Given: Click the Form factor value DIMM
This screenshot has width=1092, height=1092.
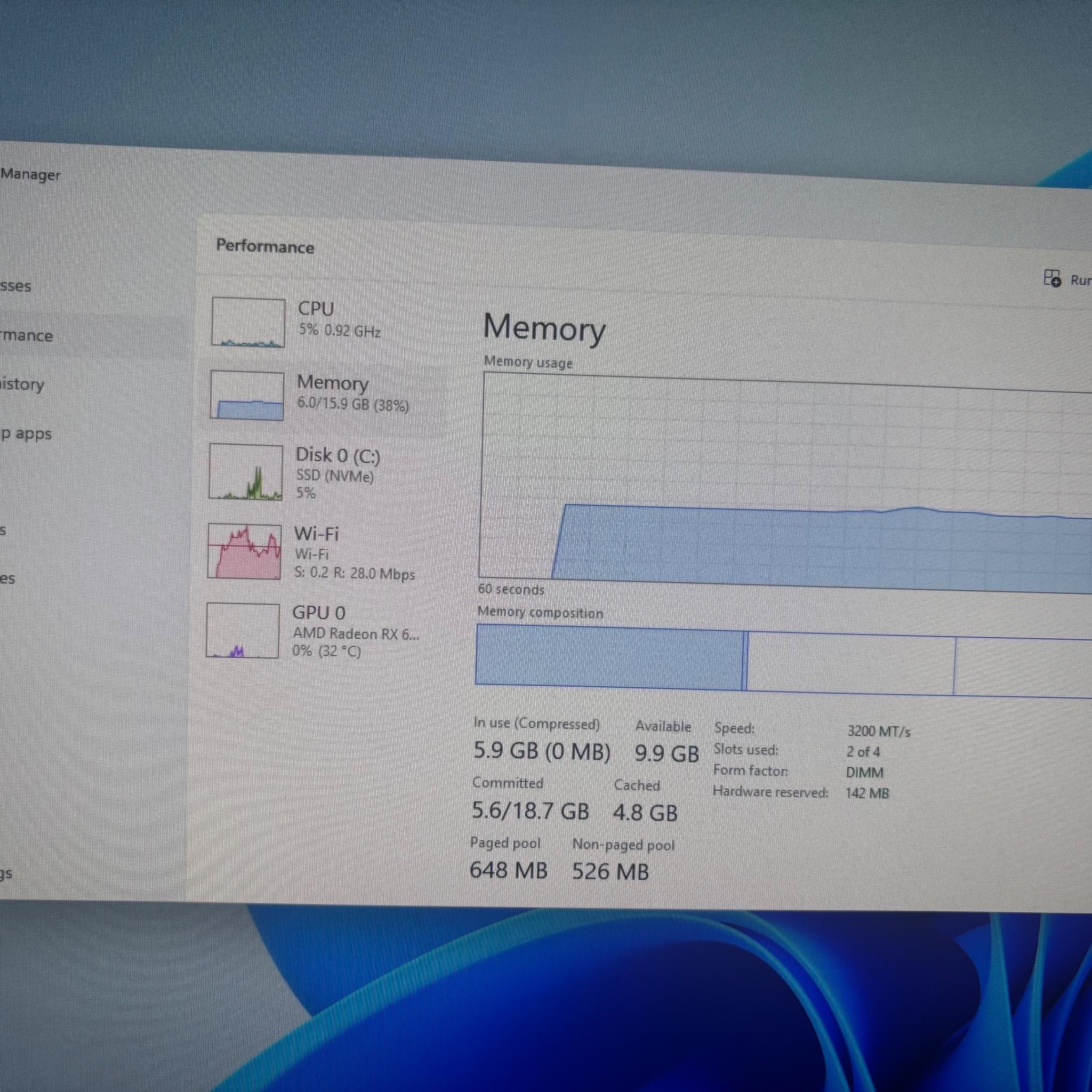Looking at the screenshot, I should [x=865, y=773].
